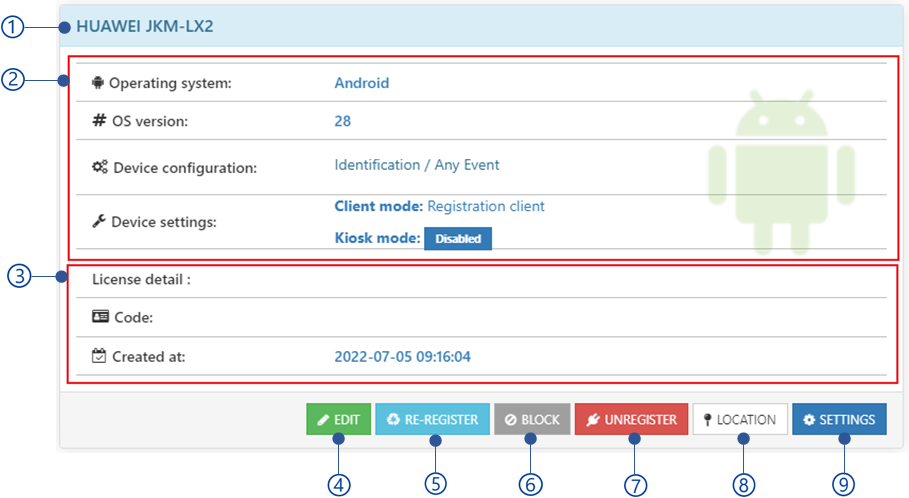The image size is (909, 498).
Task: Open the Identification / Any Event configuration link
Action: (x=417, y=165)
